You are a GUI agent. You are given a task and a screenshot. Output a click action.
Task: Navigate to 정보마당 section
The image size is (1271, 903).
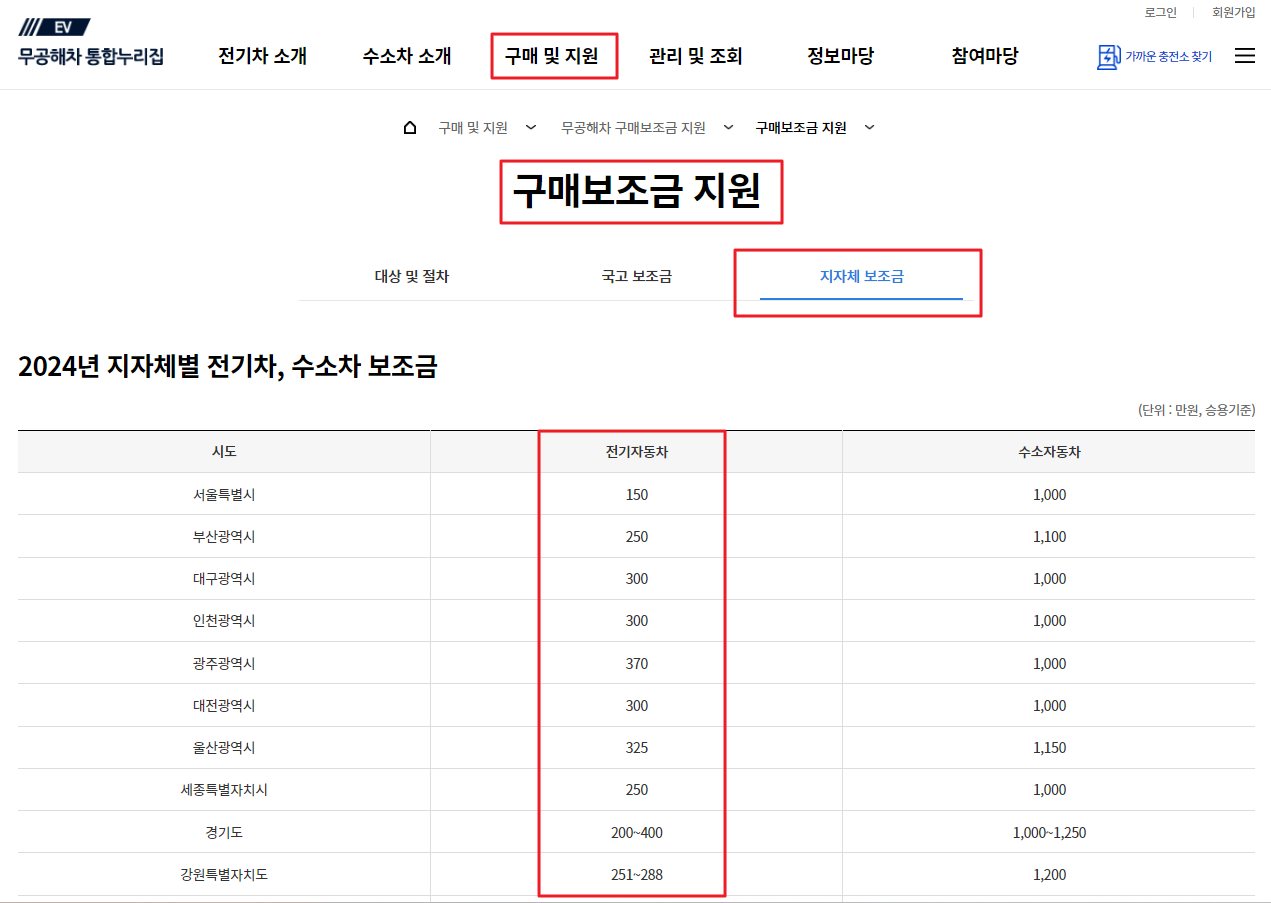tap(840, 57)
